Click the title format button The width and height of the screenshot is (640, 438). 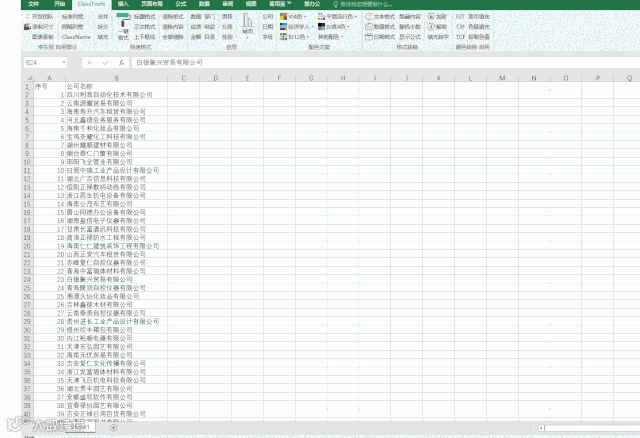pyautogui.click(x=144, y=16)
